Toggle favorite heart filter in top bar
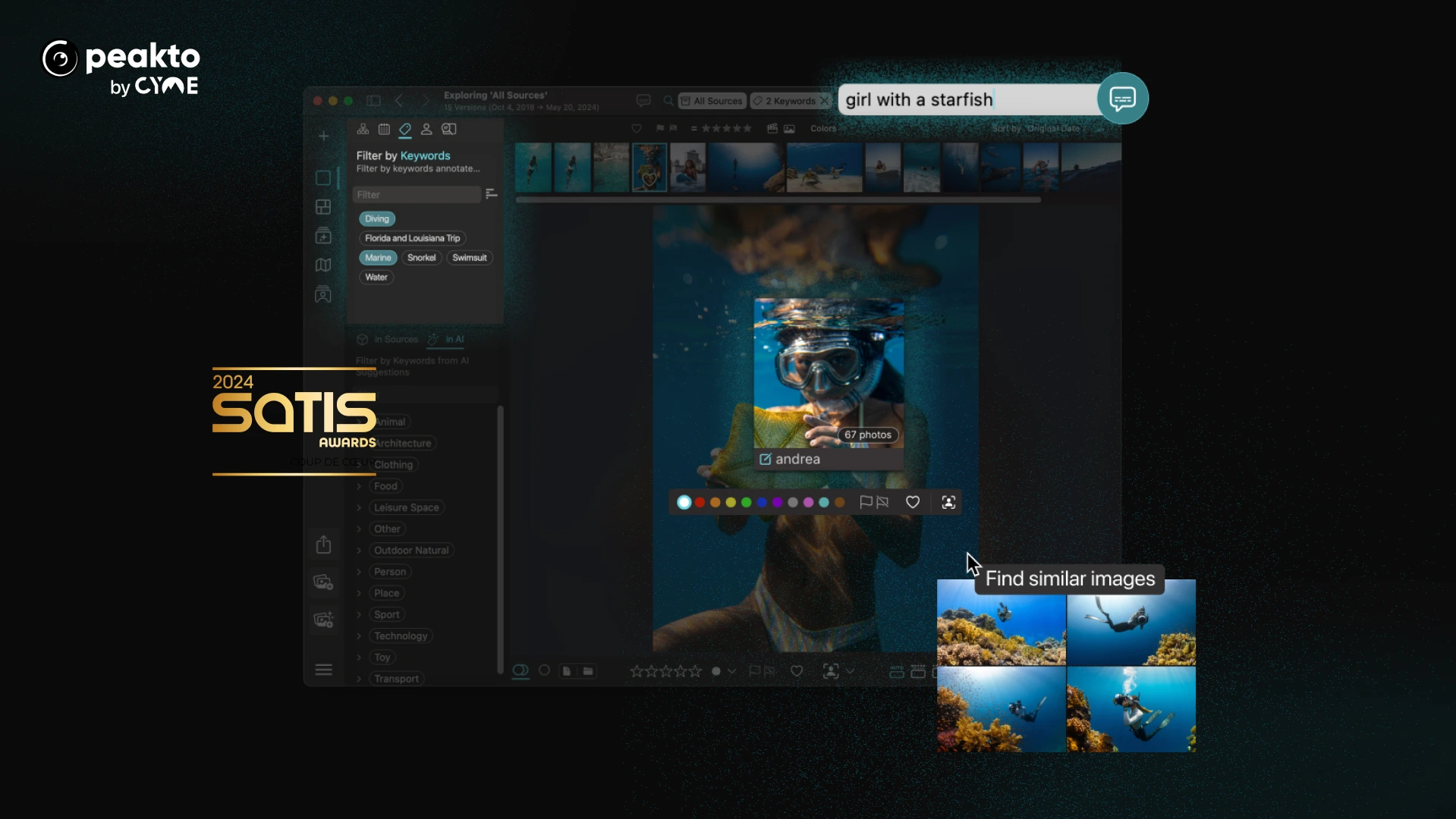Screen dimensions: 1456x819 click(637, 128)
